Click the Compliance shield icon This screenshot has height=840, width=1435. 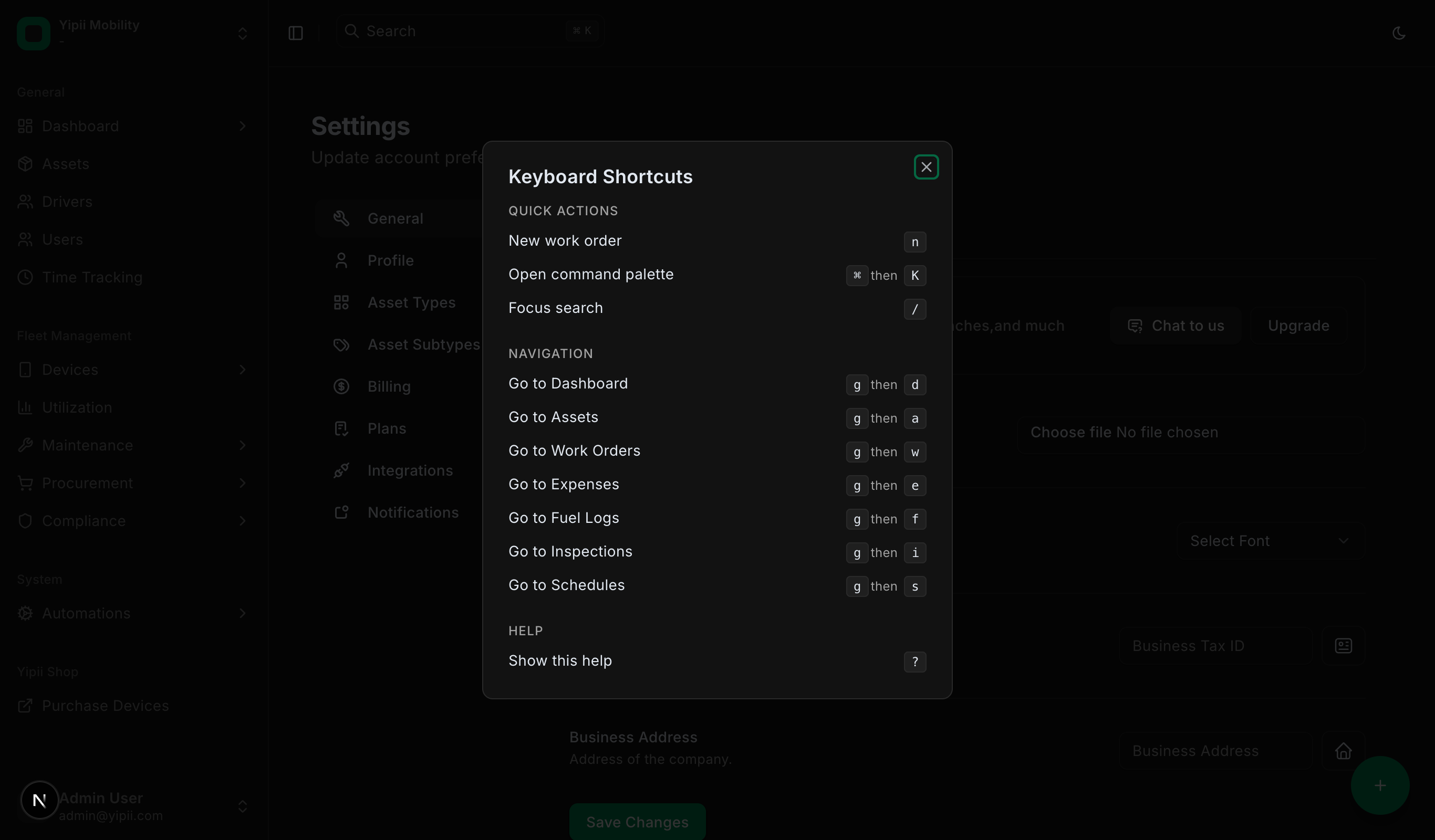point(25,521)
